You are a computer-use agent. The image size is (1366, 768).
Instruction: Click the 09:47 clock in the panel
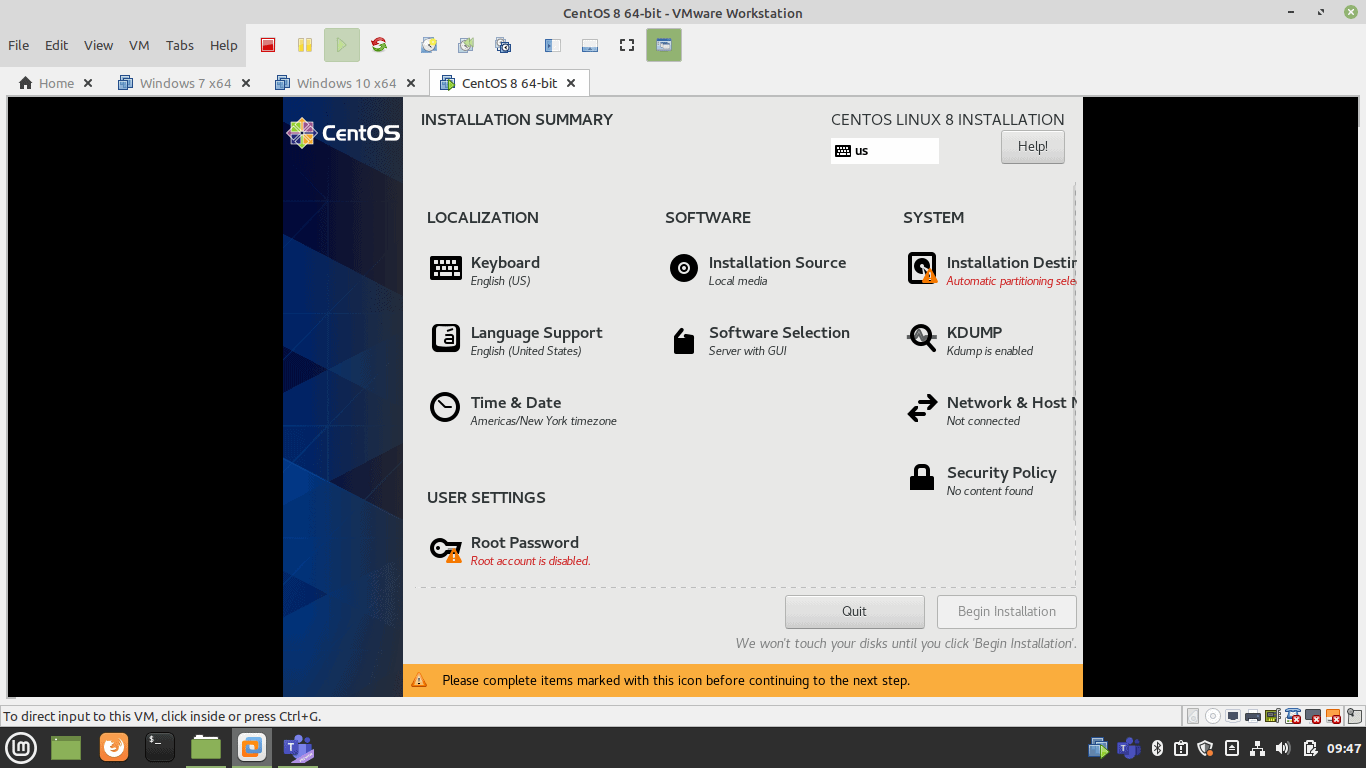(x=1344, y=748)
